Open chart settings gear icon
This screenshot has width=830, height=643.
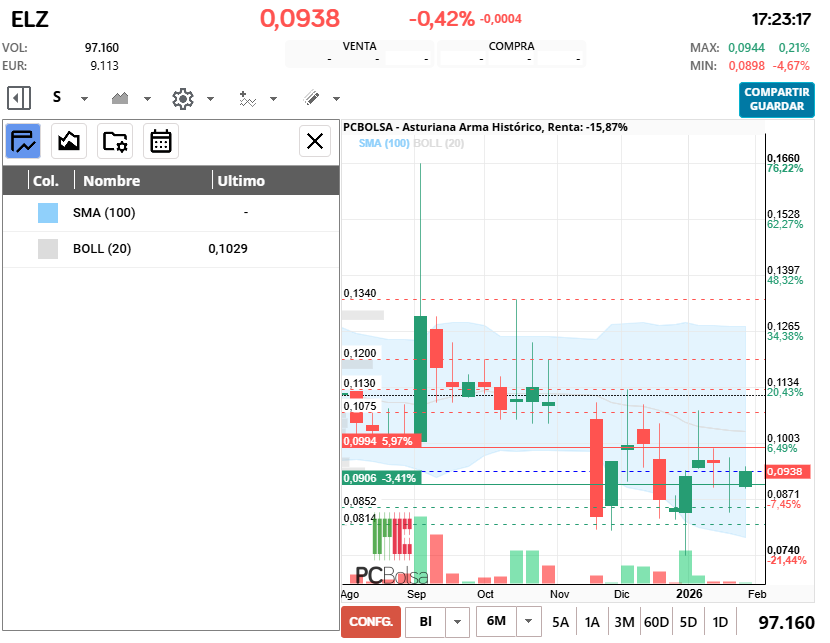(182, 98)
